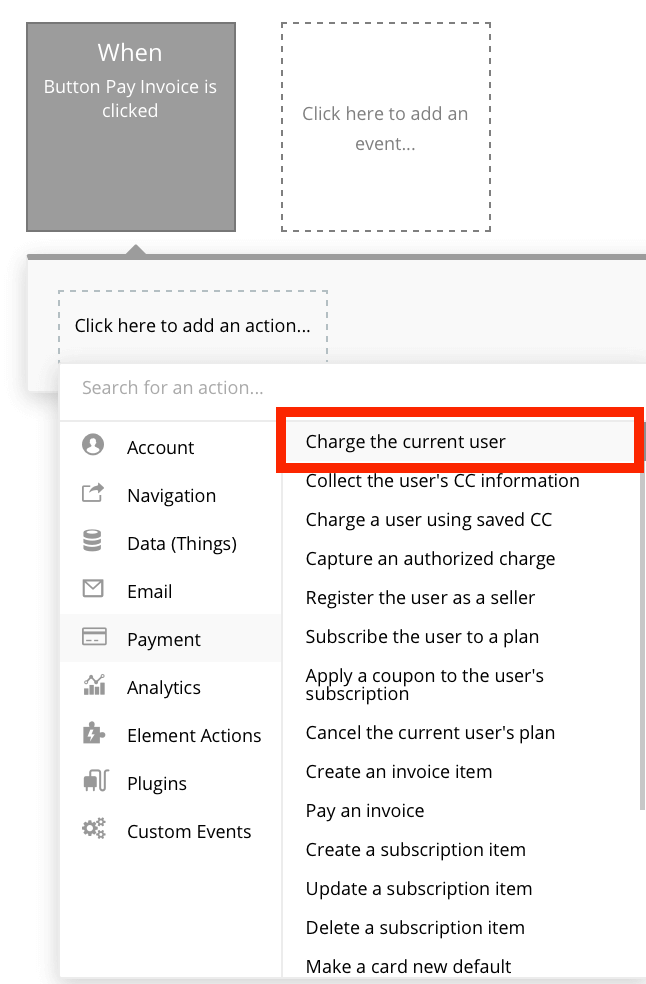
Task: Click the Pay Invoice clicked event block
Action: [130, 126]
